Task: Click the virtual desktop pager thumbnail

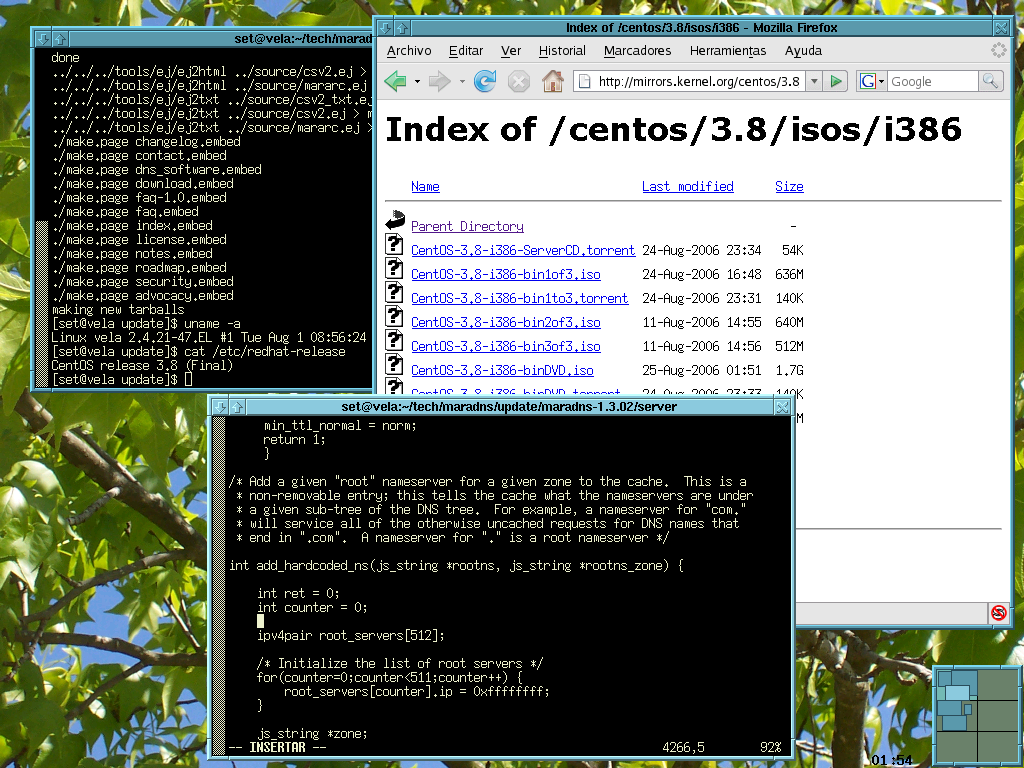Action: pyautogui.click(x=977, y=716)
